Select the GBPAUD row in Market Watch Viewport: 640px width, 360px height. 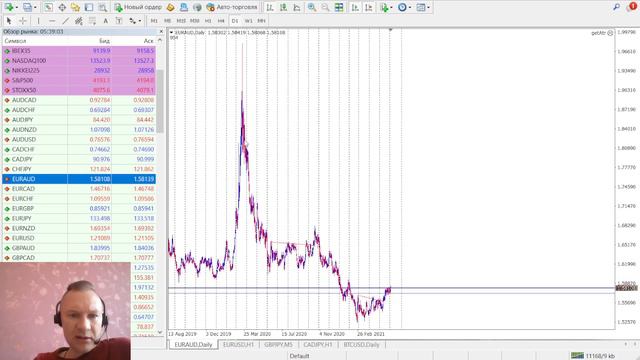(x=79, y=248)
